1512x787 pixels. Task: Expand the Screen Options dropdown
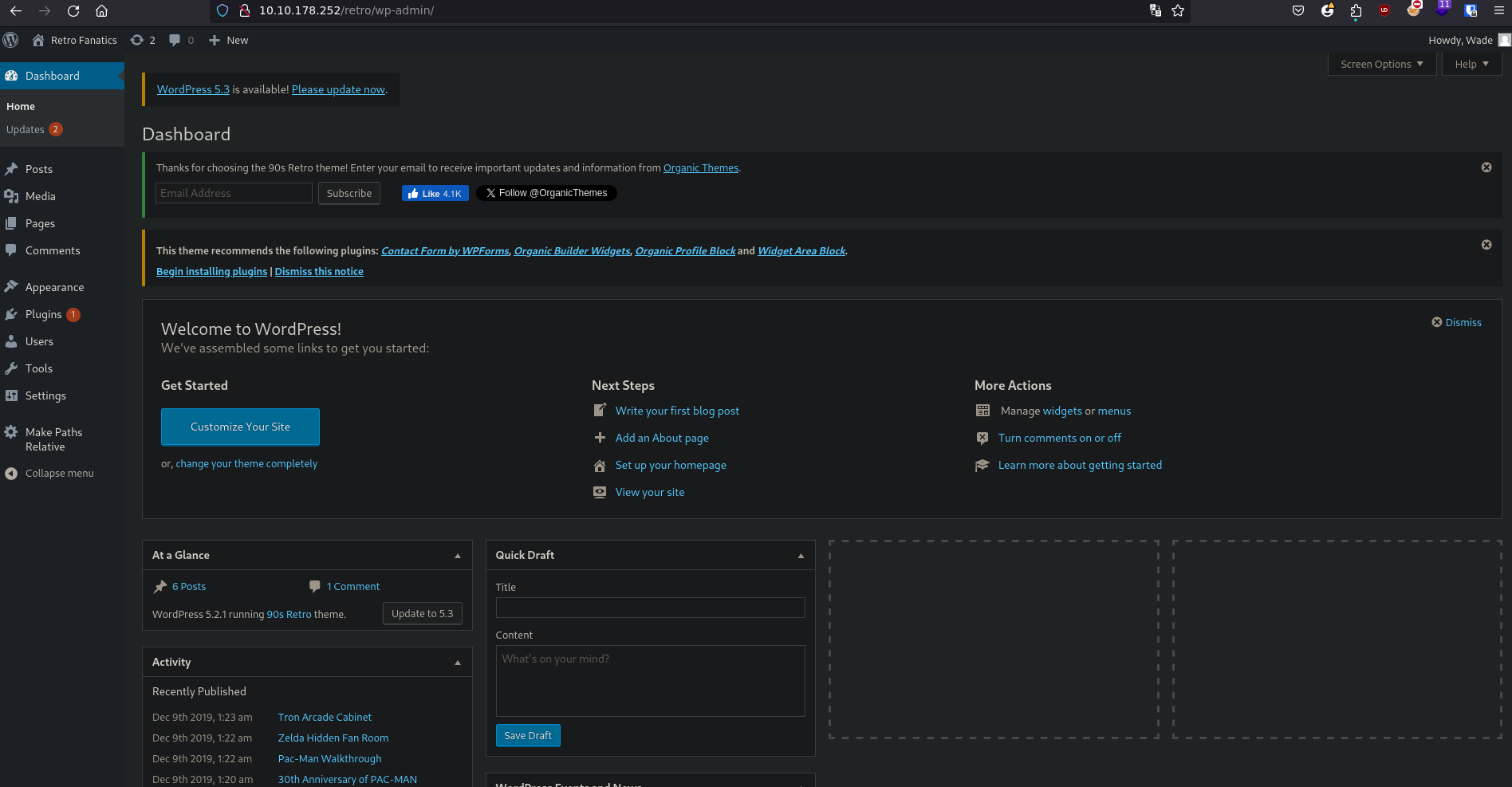[1382, 64]
